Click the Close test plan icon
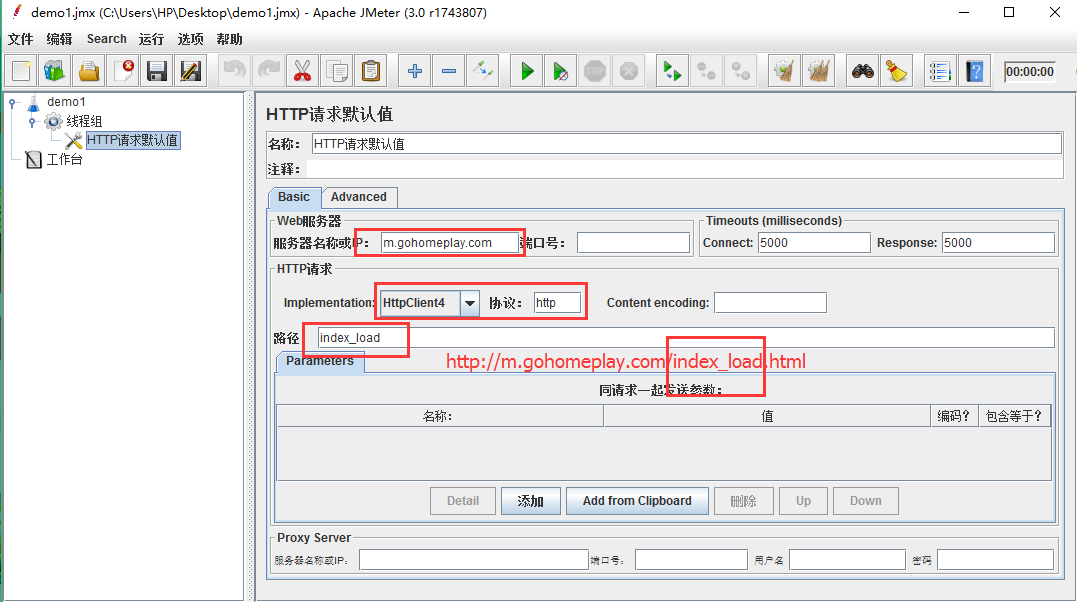 123,71
